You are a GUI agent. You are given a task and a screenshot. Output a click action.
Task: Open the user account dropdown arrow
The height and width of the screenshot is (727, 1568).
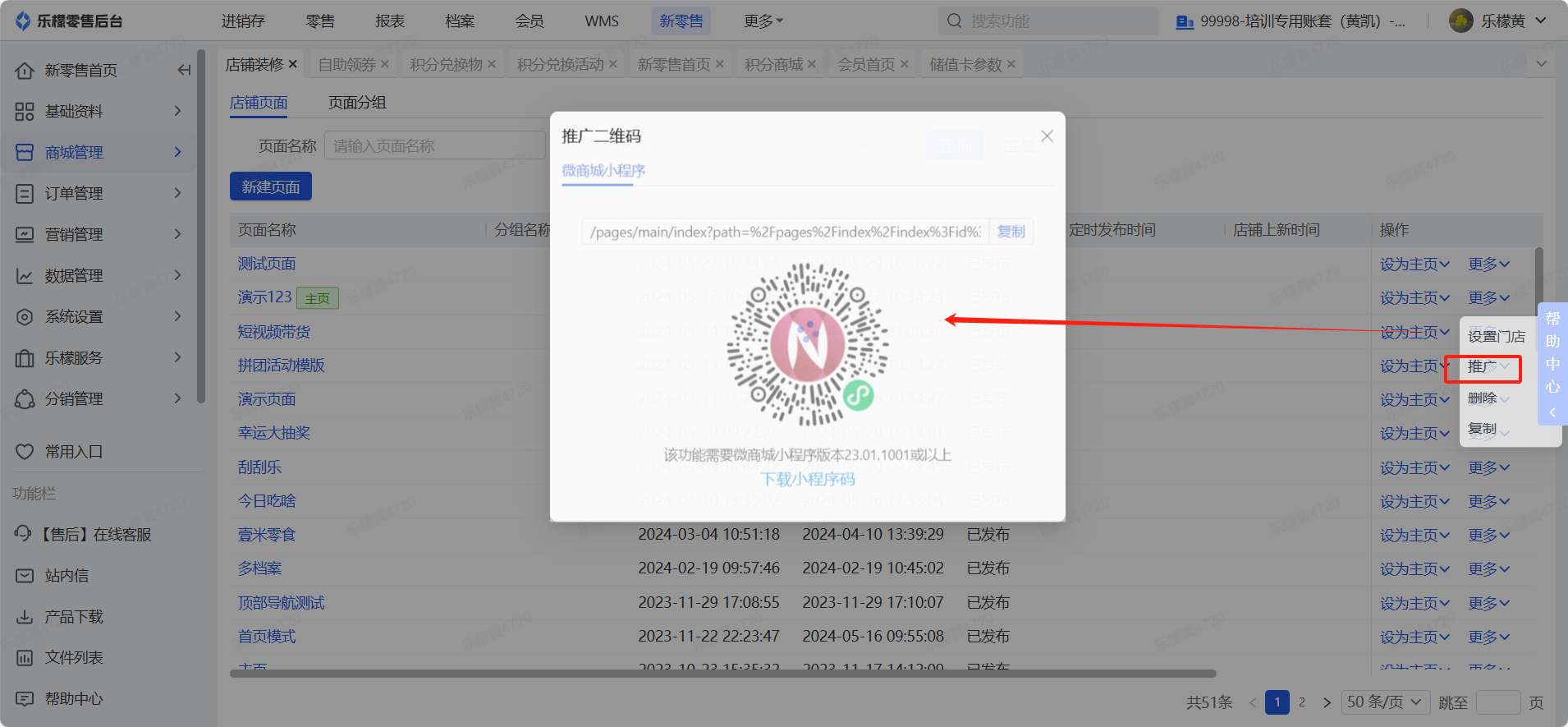point(1541,21)
